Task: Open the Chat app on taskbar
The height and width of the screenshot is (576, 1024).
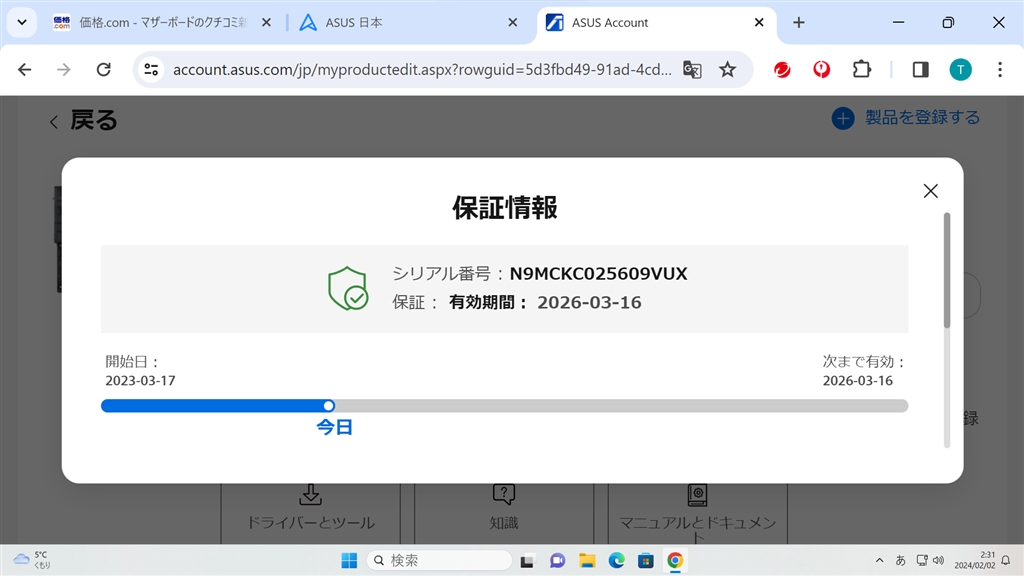Action: pyautogui.click(x=557, y=560)
